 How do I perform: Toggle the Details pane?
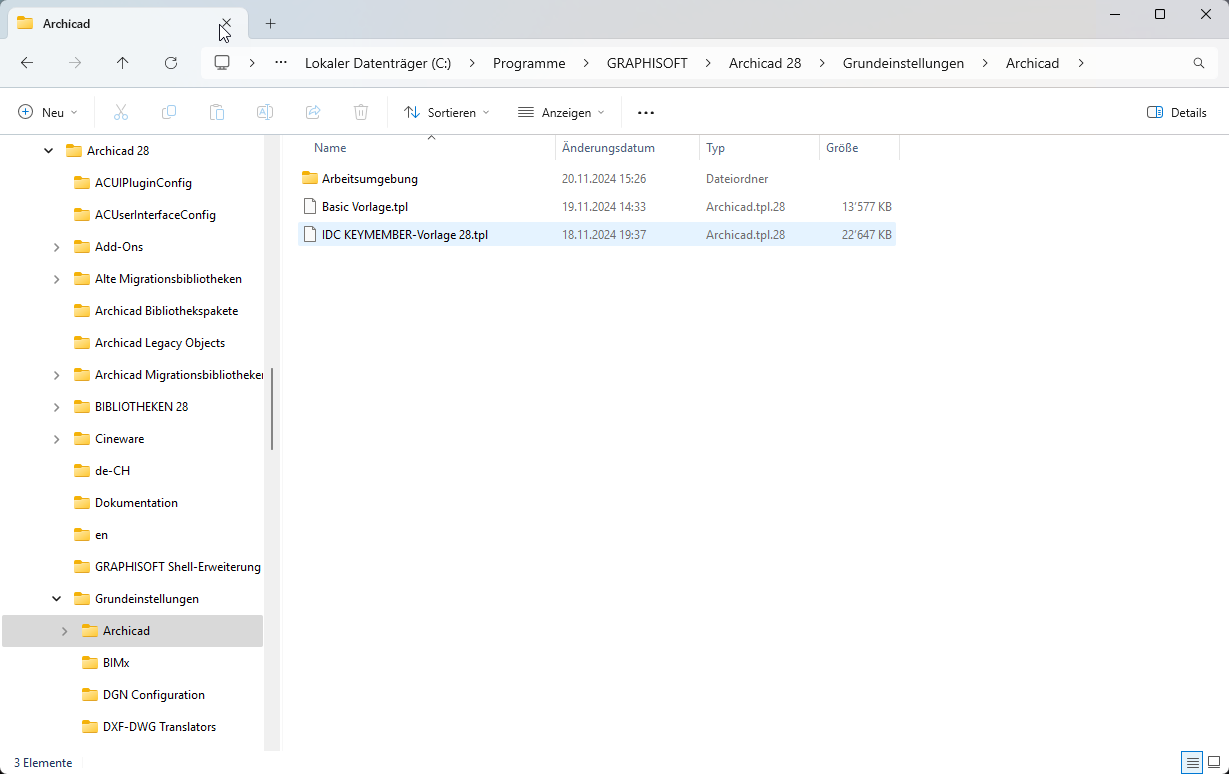pos(1177,113)
